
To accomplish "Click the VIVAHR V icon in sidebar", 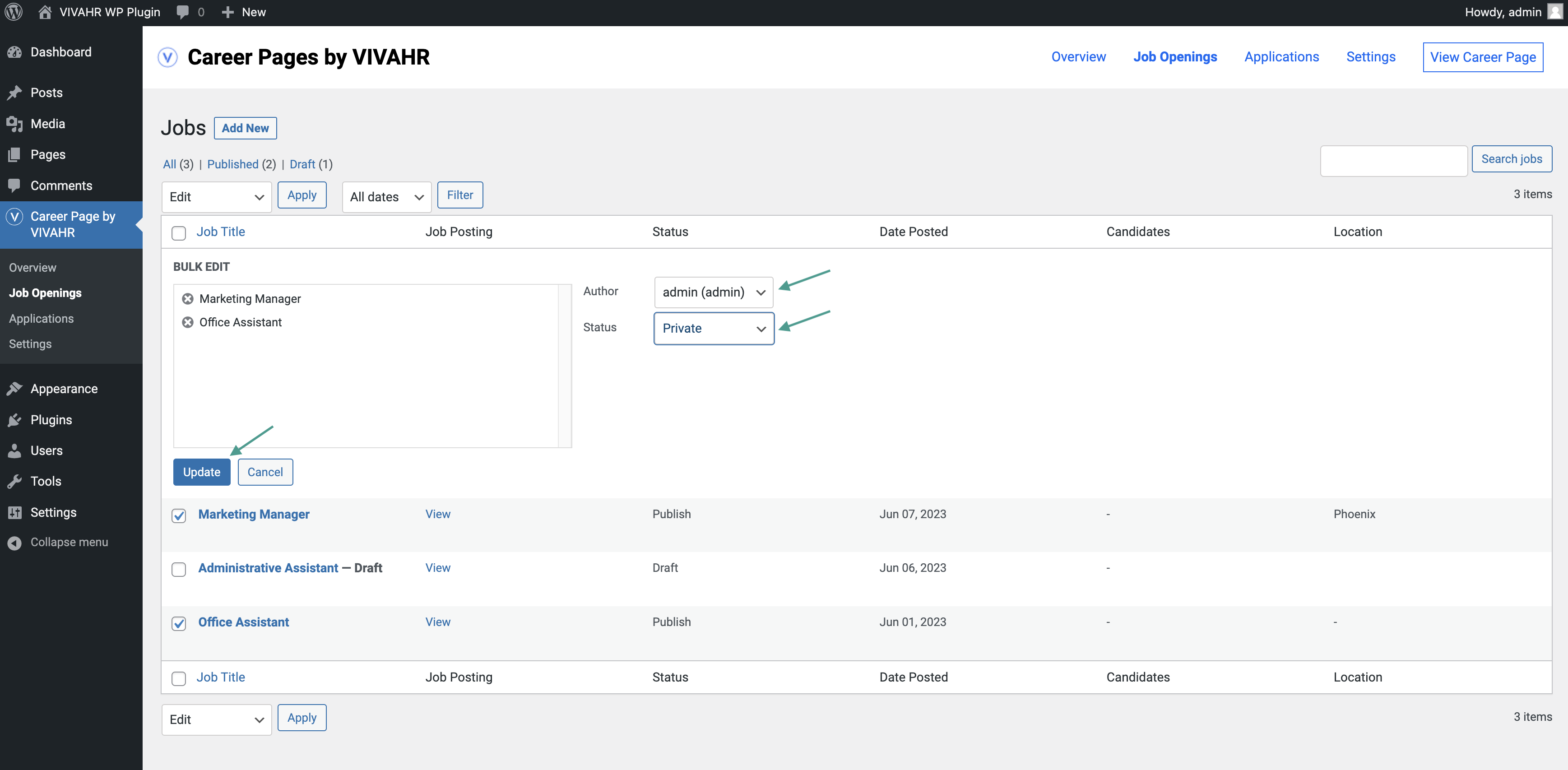I will pyautogui.click(x=14, y=216).
